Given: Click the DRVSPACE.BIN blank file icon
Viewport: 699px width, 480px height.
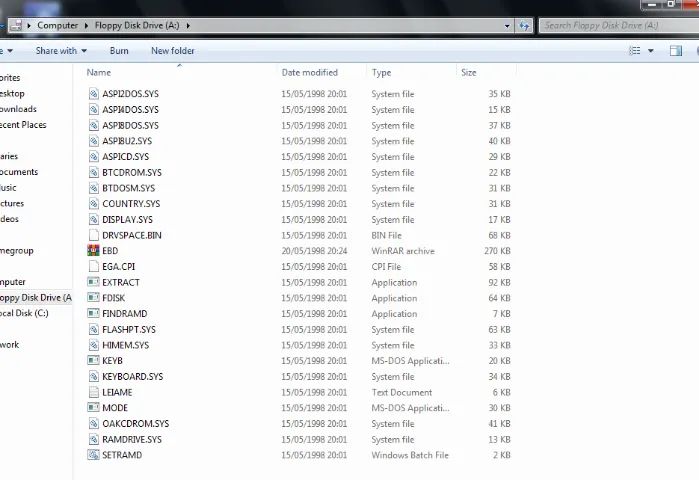Looking at the screenshot, I should 93,235.
